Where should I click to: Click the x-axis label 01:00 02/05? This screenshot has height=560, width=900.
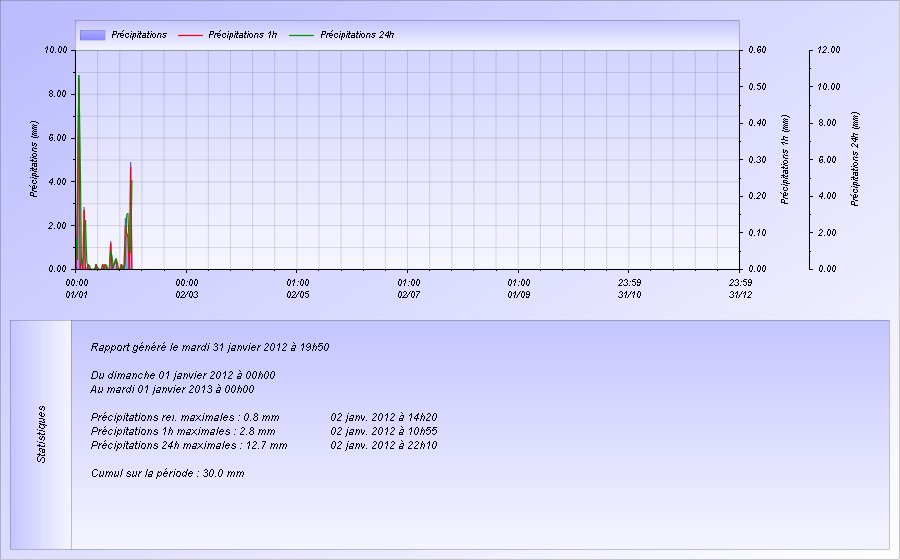point(297,289)
